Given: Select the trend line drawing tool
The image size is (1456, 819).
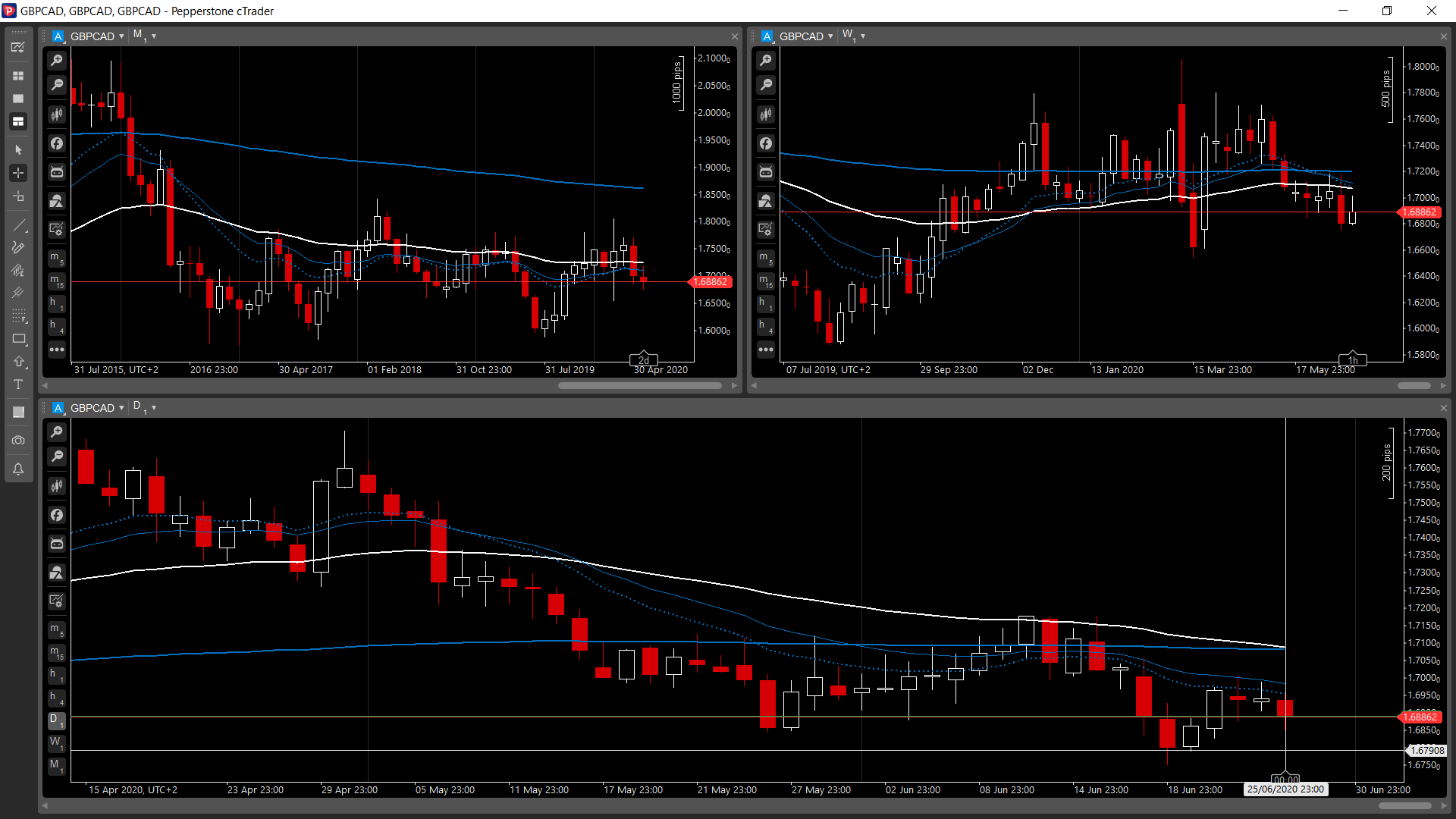Looking at the screenshot, I should click(x=18, y=225).
